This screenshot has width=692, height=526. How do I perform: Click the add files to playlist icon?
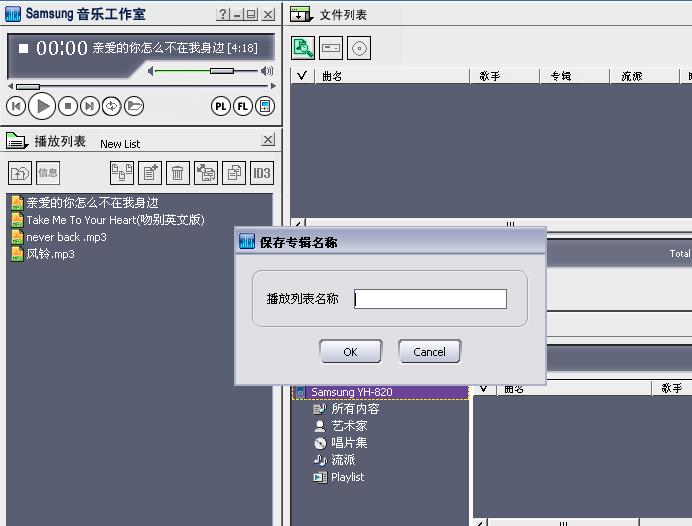122,173
